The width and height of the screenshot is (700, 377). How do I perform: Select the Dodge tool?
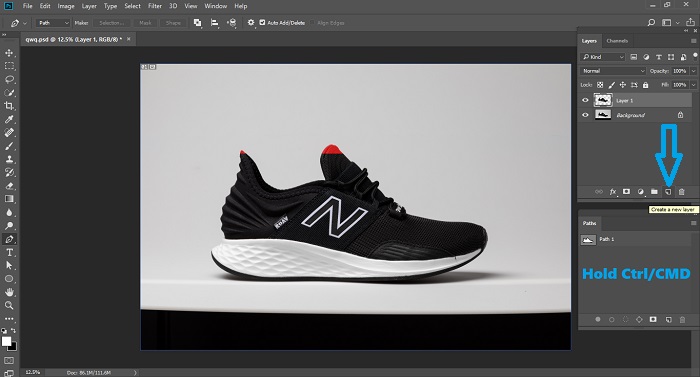[9, 226]
